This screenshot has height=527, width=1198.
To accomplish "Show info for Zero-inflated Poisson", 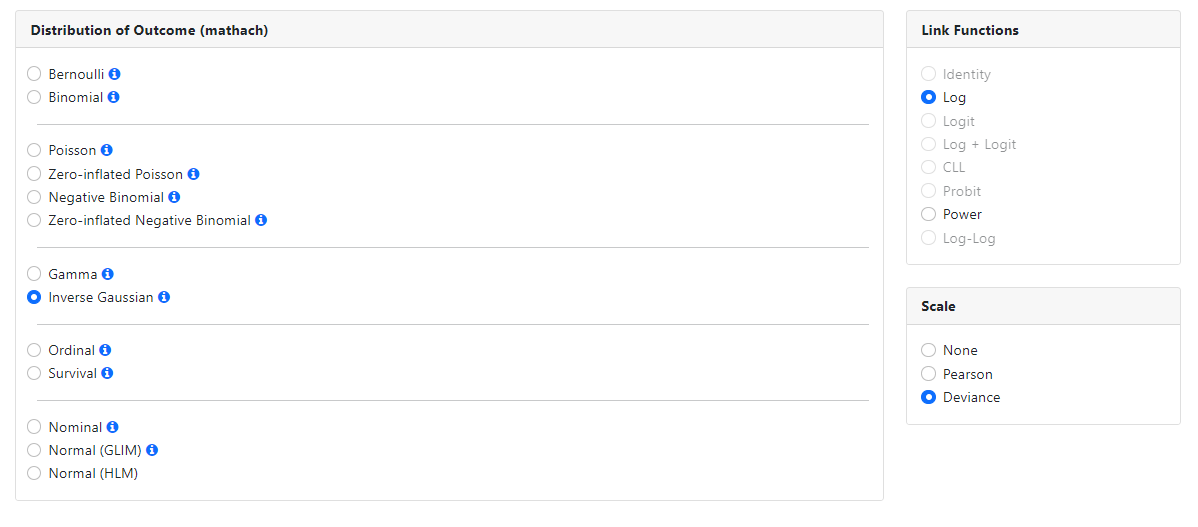I will pos(194,174).
